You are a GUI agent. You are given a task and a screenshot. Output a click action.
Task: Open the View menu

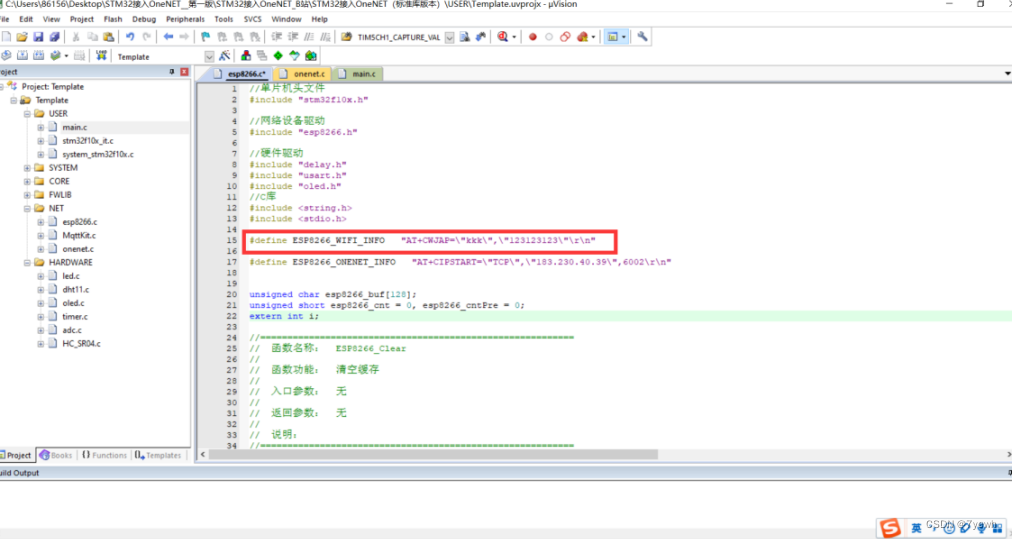point(51,19)
